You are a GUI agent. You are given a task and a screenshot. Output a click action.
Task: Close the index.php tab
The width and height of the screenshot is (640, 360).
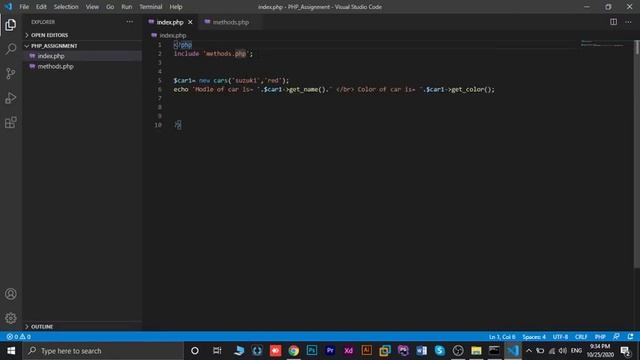point(190,22)
